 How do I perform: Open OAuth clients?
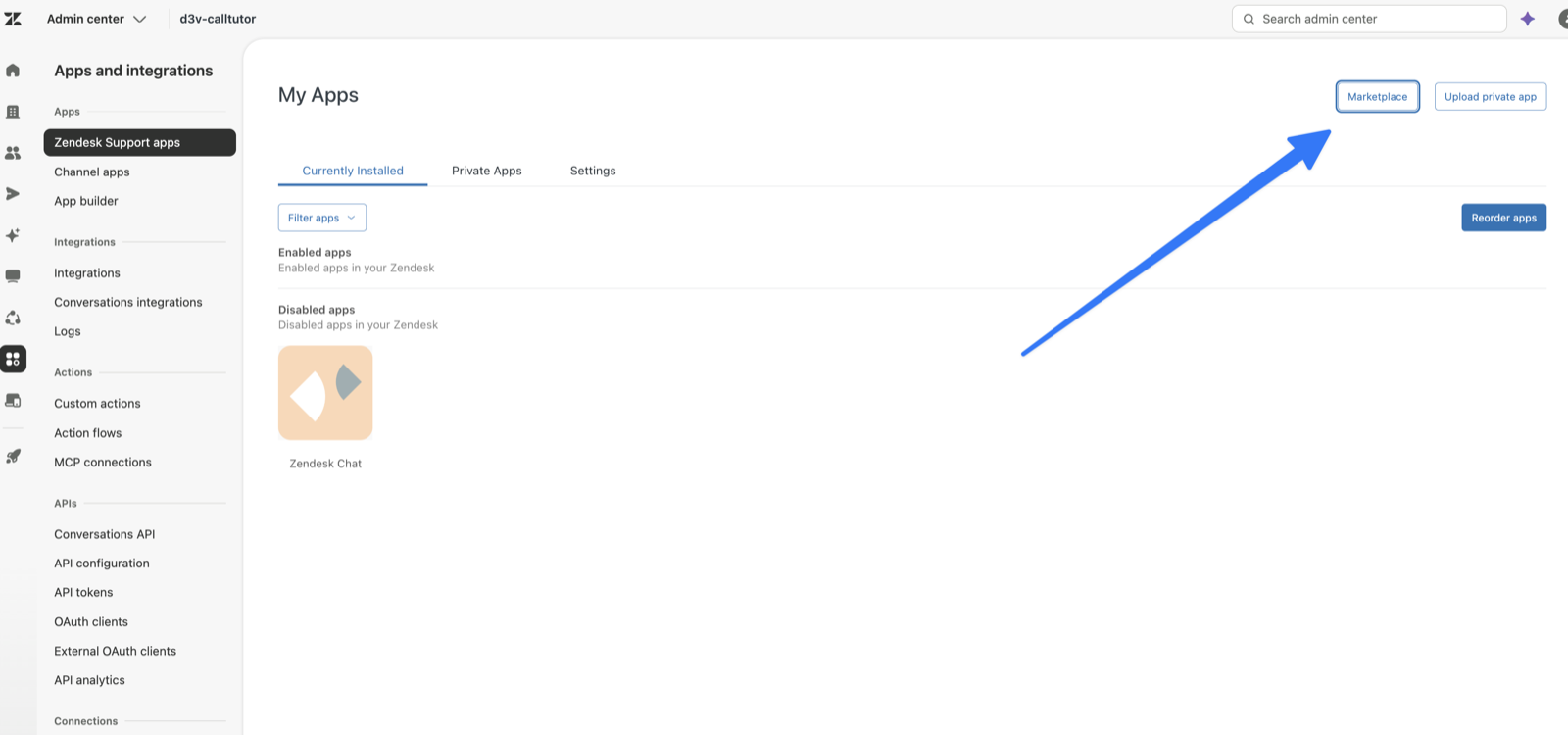[x=91, y=622]
